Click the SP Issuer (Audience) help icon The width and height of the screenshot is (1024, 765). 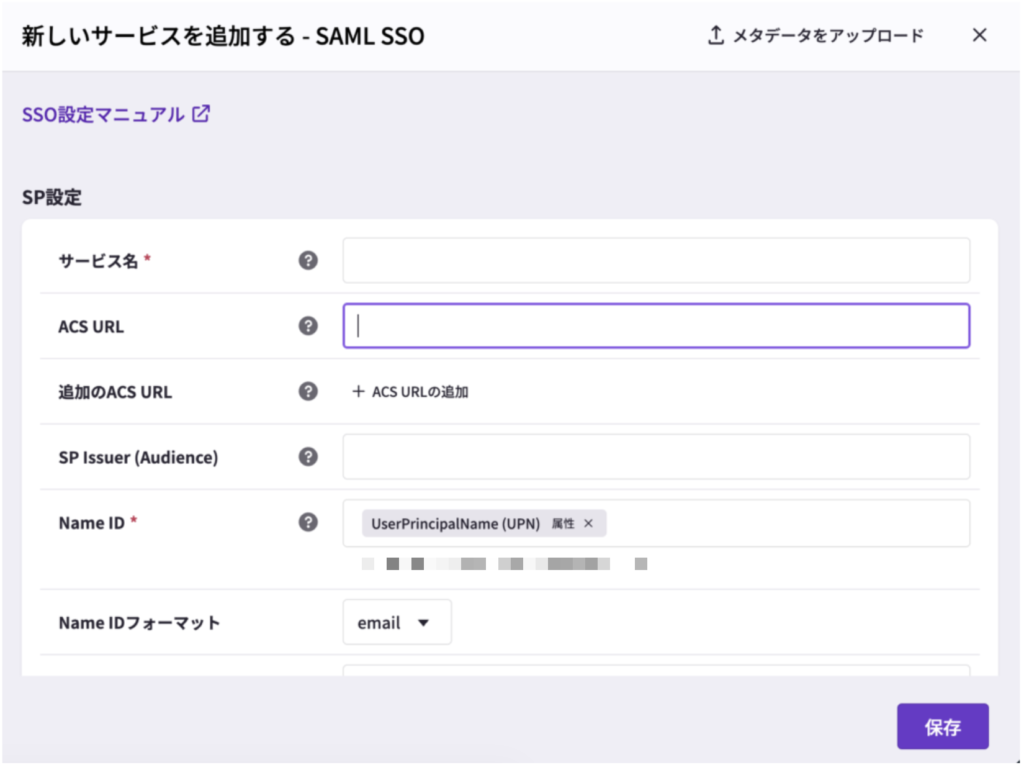(308, 457)
